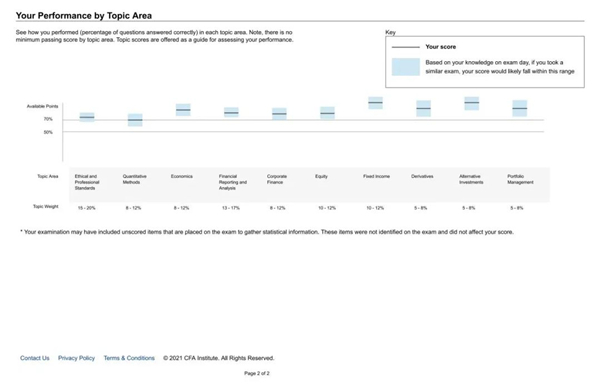
Task: Click the Your score line sample in Key
Action: [x=406, y=47]
